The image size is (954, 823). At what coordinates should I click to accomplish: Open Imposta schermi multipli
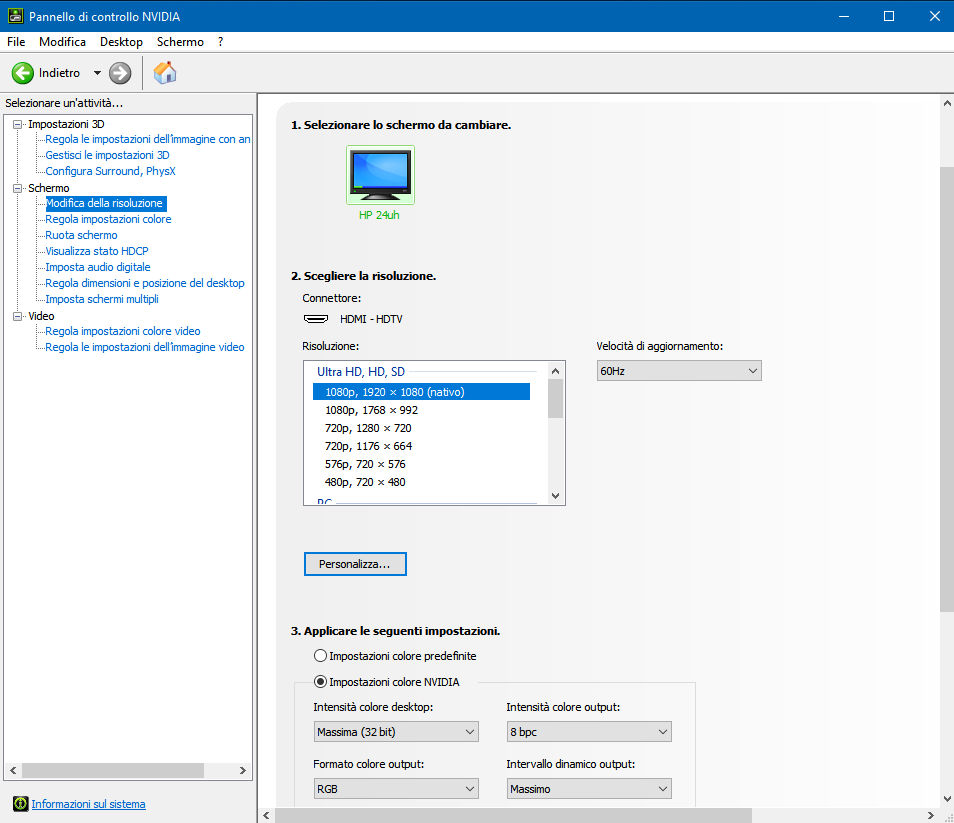tap(102, 299)
